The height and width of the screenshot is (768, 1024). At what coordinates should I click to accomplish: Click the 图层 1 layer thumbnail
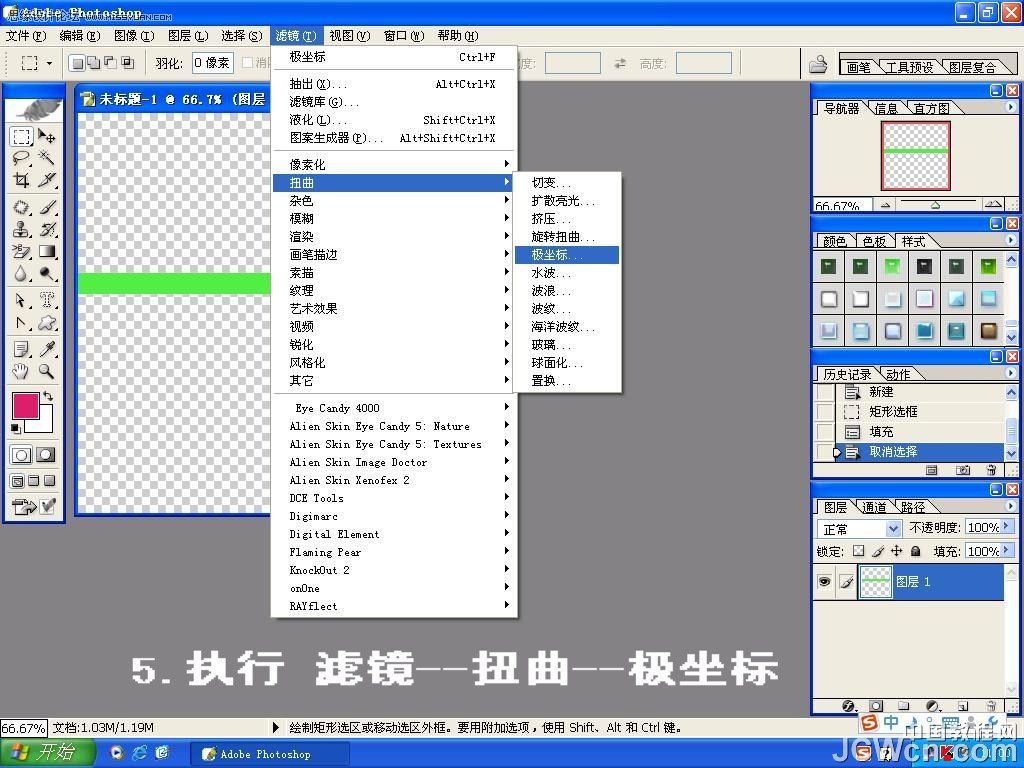point(875,581)
